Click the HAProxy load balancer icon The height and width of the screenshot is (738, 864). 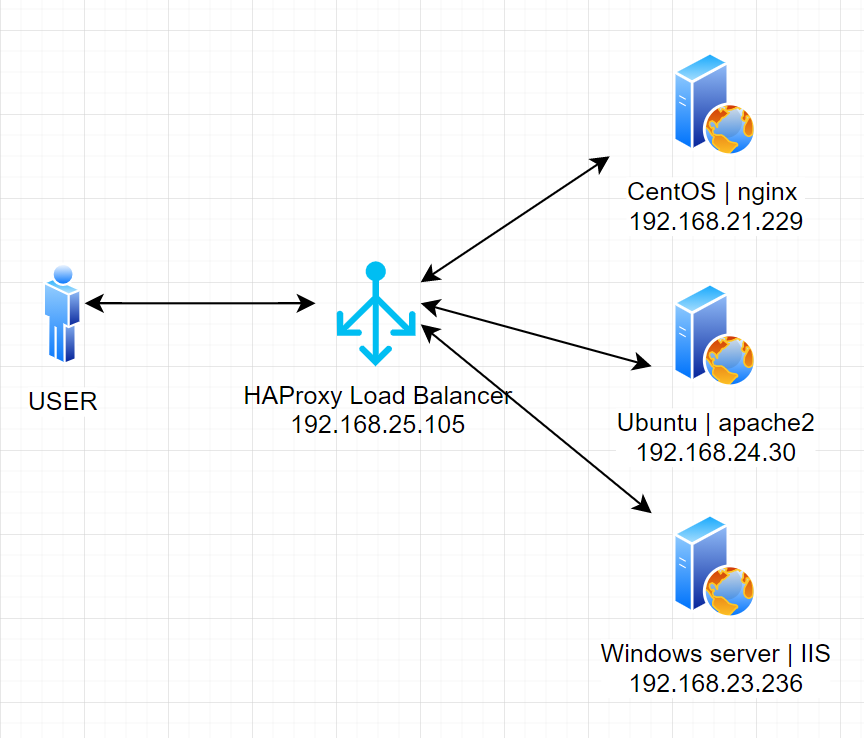pos(376,314)
